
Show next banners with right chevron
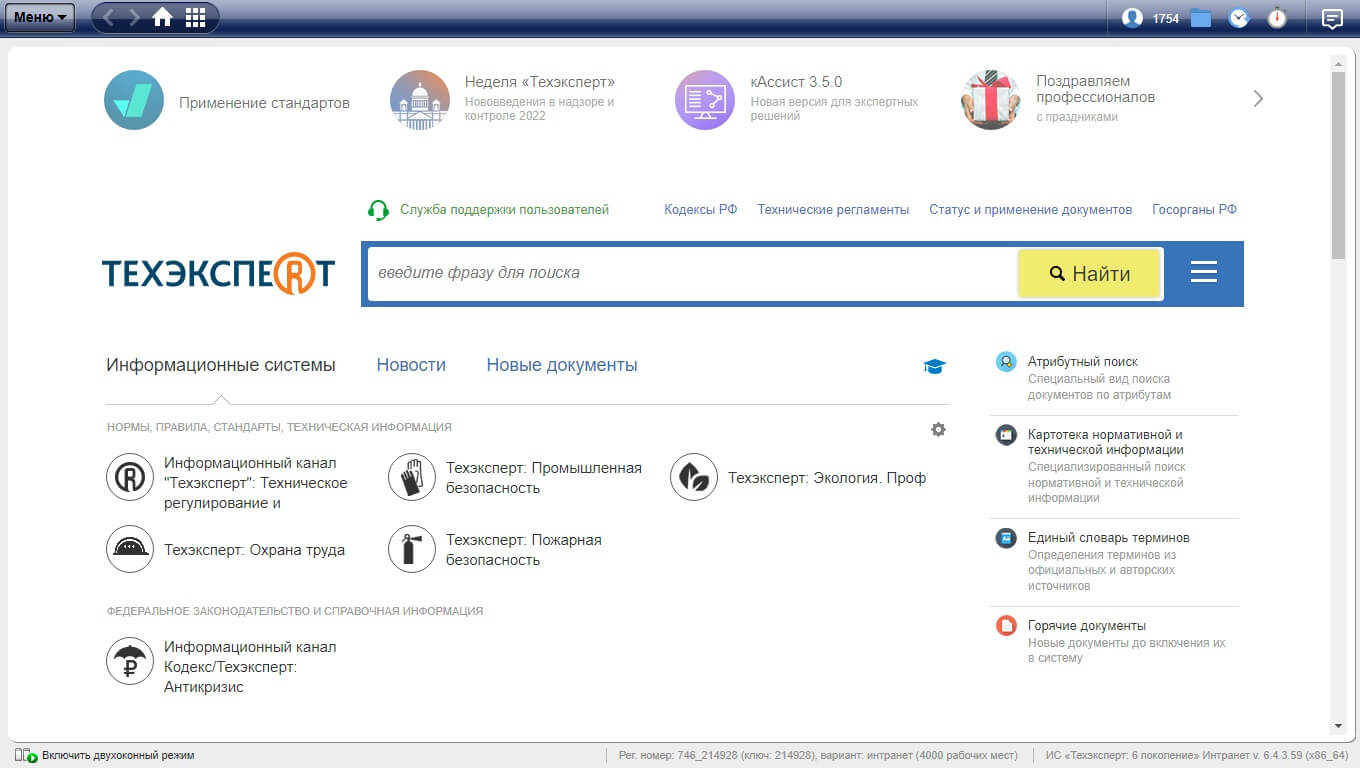(1258, 98)
